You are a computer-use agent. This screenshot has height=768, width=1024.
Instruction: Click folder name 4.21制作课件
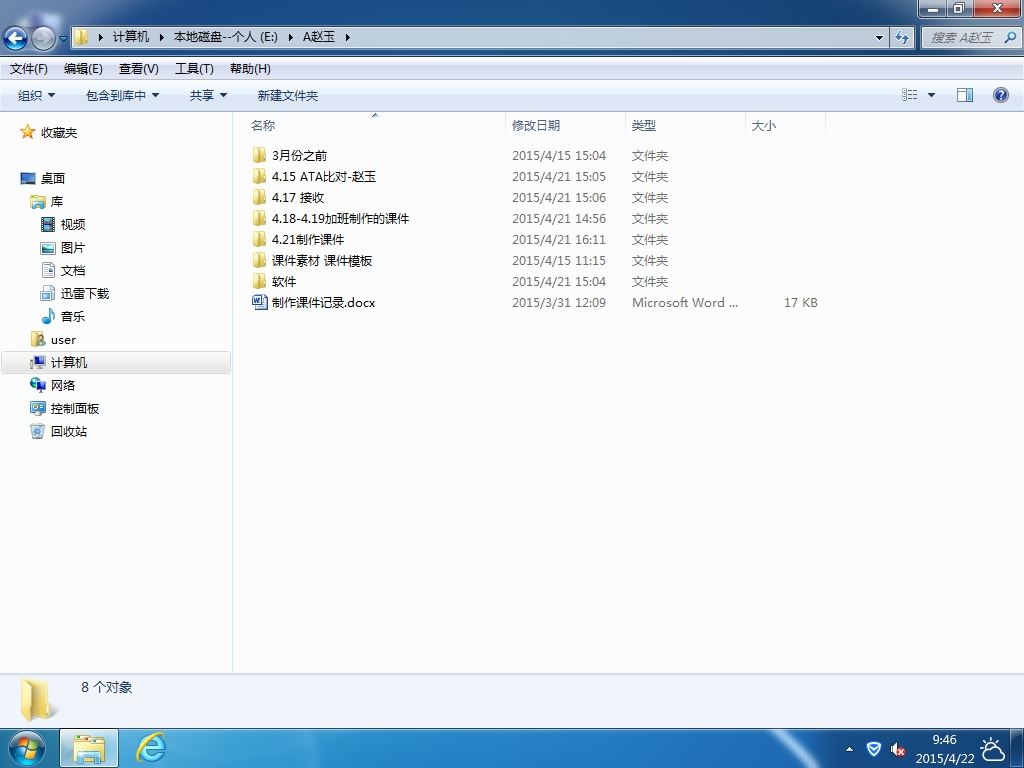click(308, 240)
